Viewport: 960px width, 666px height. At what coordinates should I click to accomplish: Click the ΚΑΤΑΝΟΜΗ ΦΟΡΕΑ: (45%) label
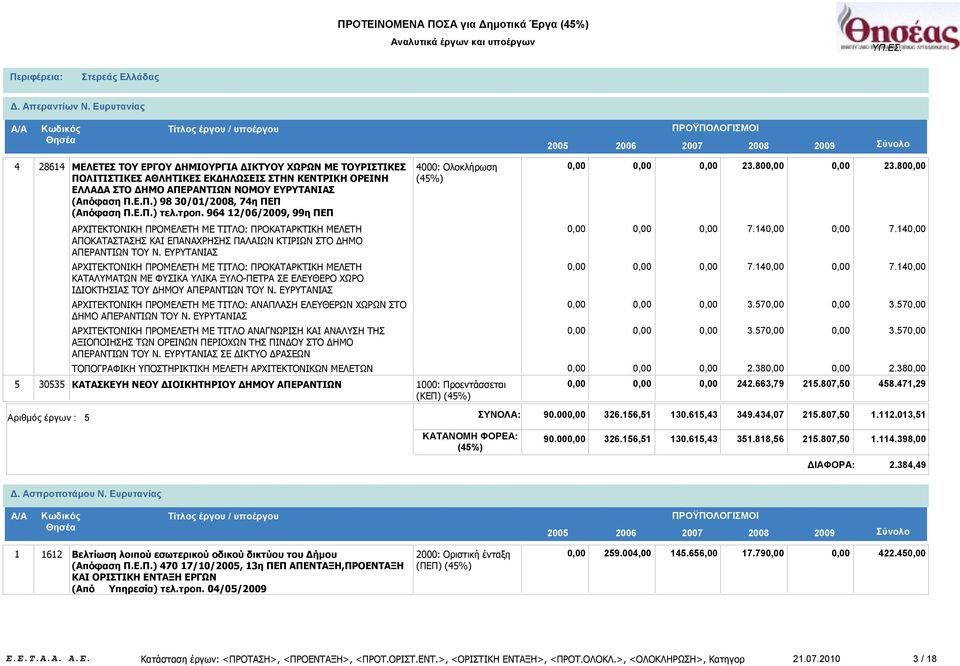click(470, 442)
